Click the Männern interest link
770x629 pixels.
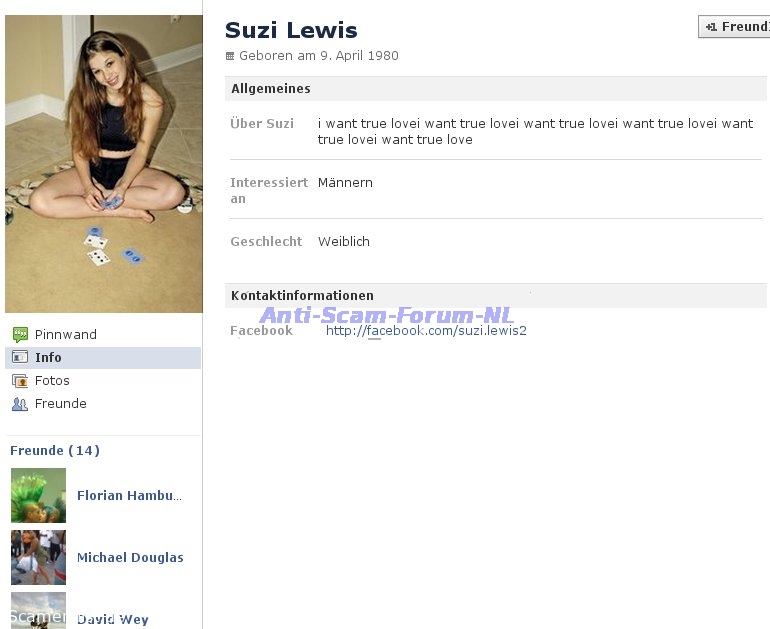click(x=345, y=183)
